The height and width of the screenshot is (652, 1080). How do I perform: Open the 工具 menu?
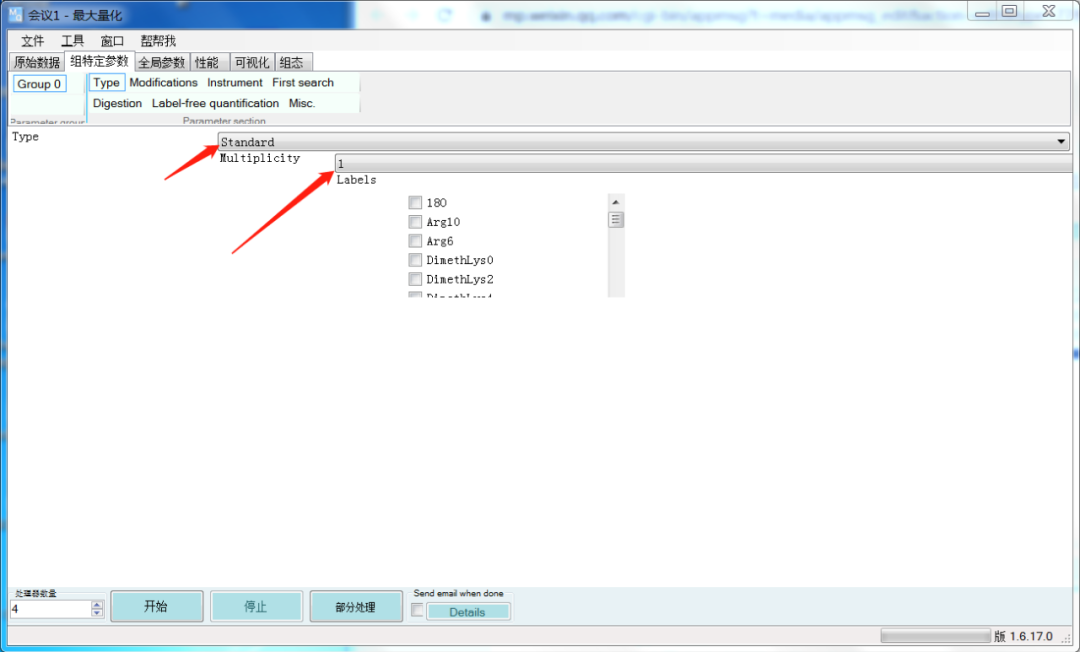[x=71, y=41]
